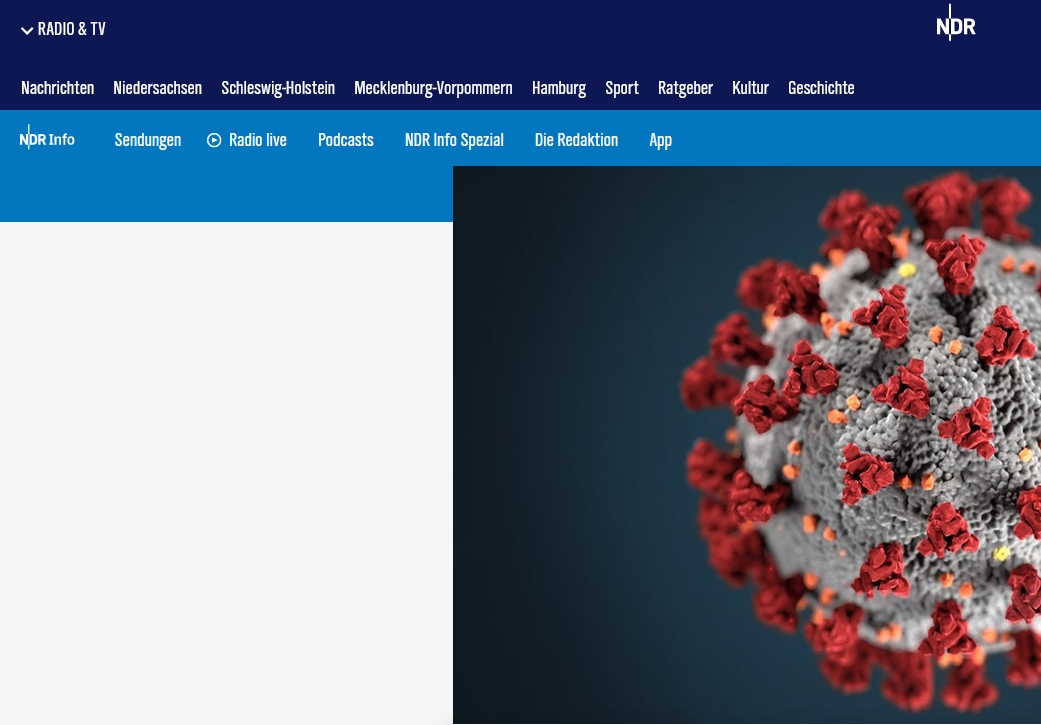The height and width of the screenshot is (725, 1041).
Task: Open the Podcasts page
Action: tap(346, 140)
